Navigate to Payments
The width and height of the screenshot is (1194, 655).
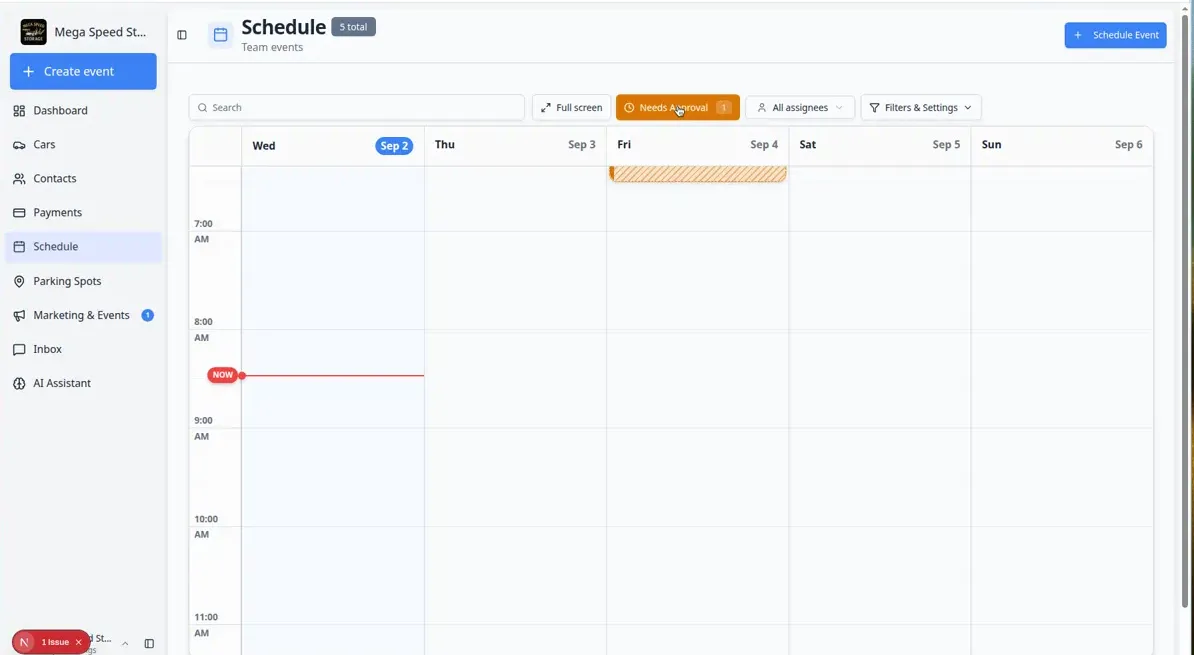pyautogui.click(x=83, y=212)
